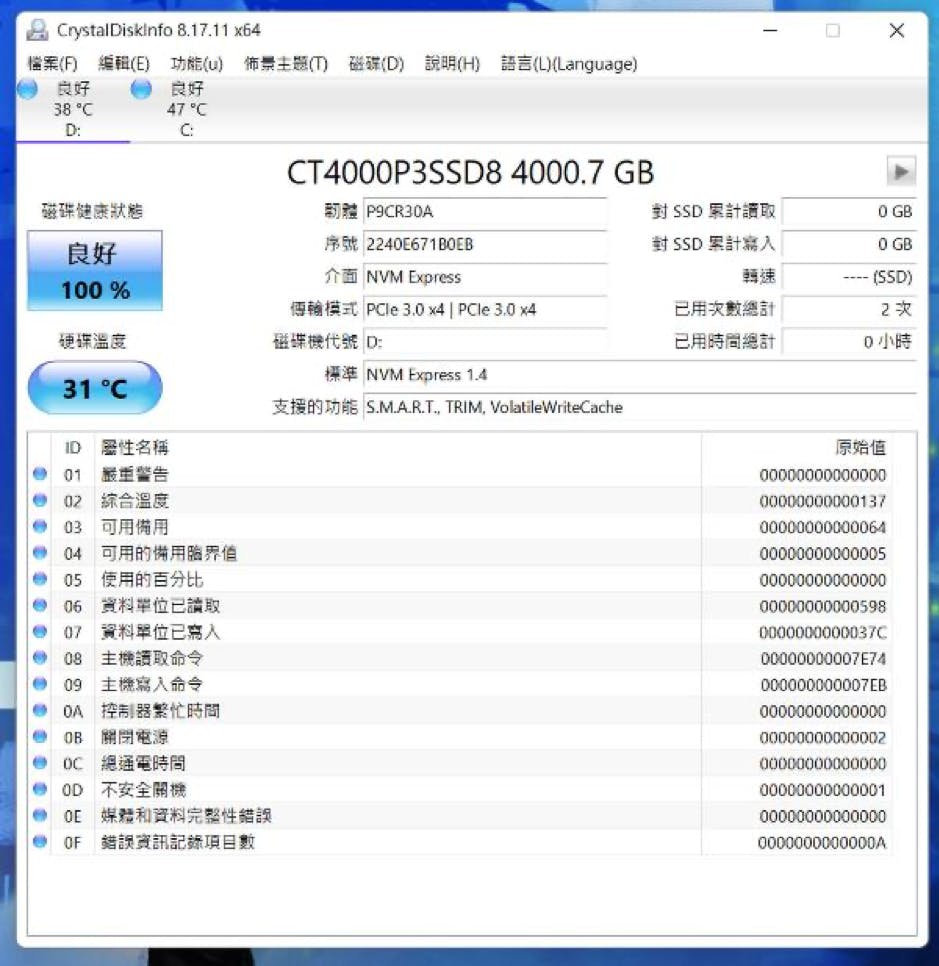Click raw value 000000000037C of 資料單位已寫入
Screen dimensions: 939x966
pos(823,633)
